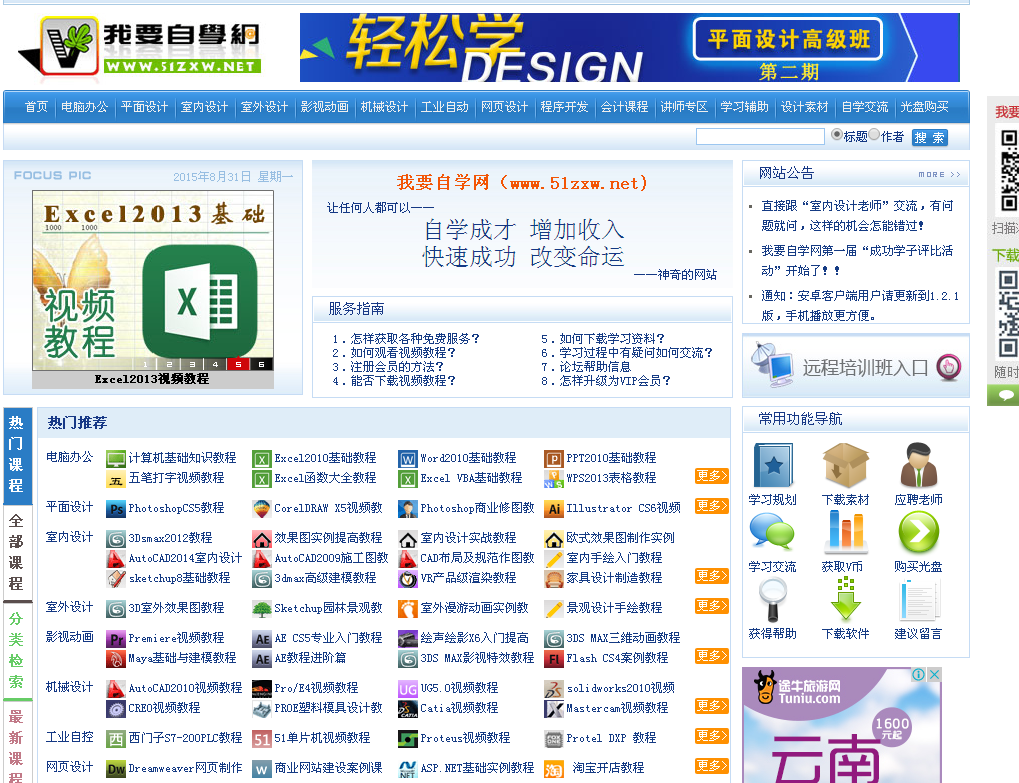
Task: Click the 计算机基础知识教程 monitor icon
Action: click(x=116, y=459)
